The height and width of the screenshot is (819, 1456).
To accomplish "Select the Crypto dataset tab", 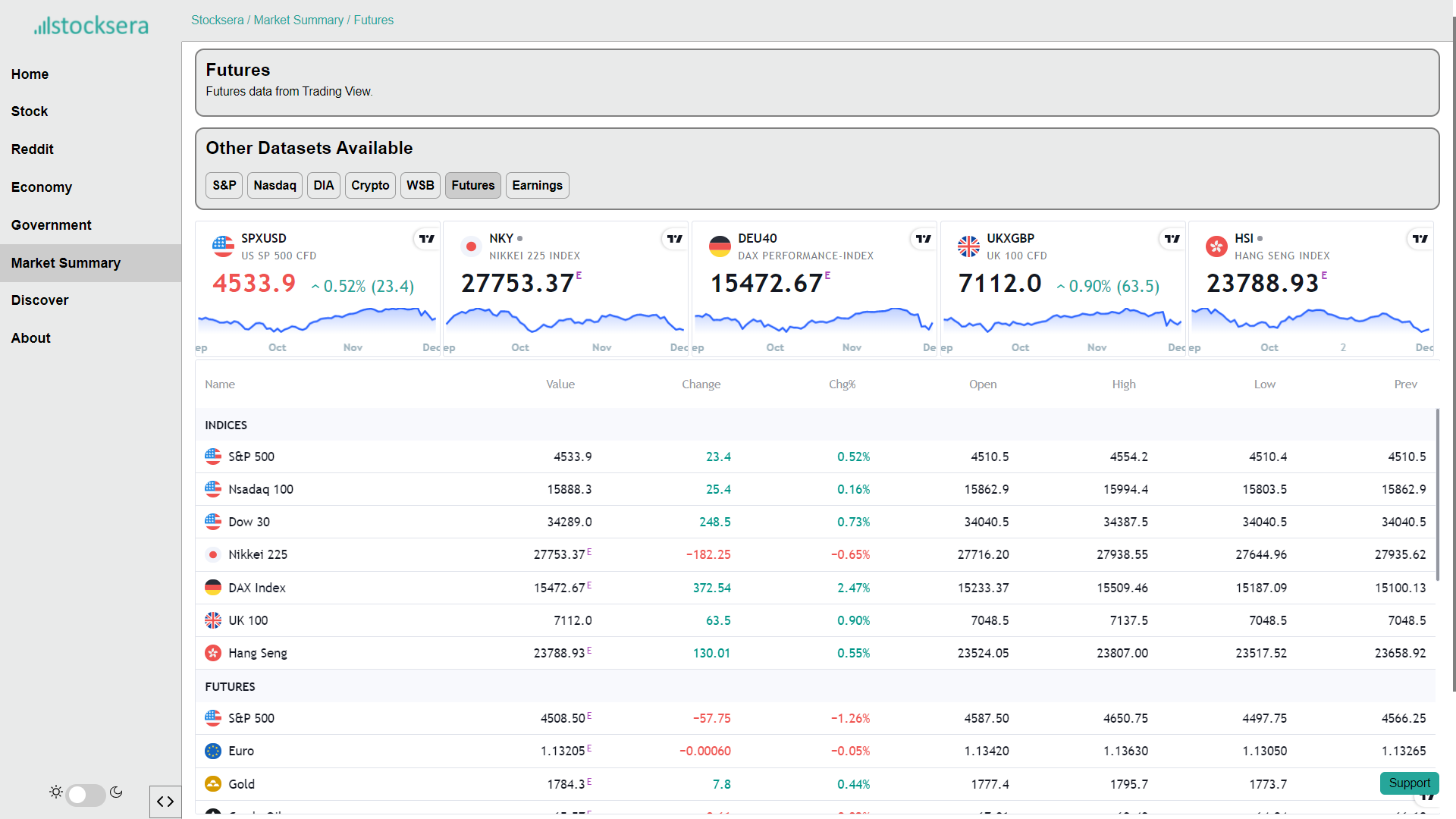I will 370,185.
